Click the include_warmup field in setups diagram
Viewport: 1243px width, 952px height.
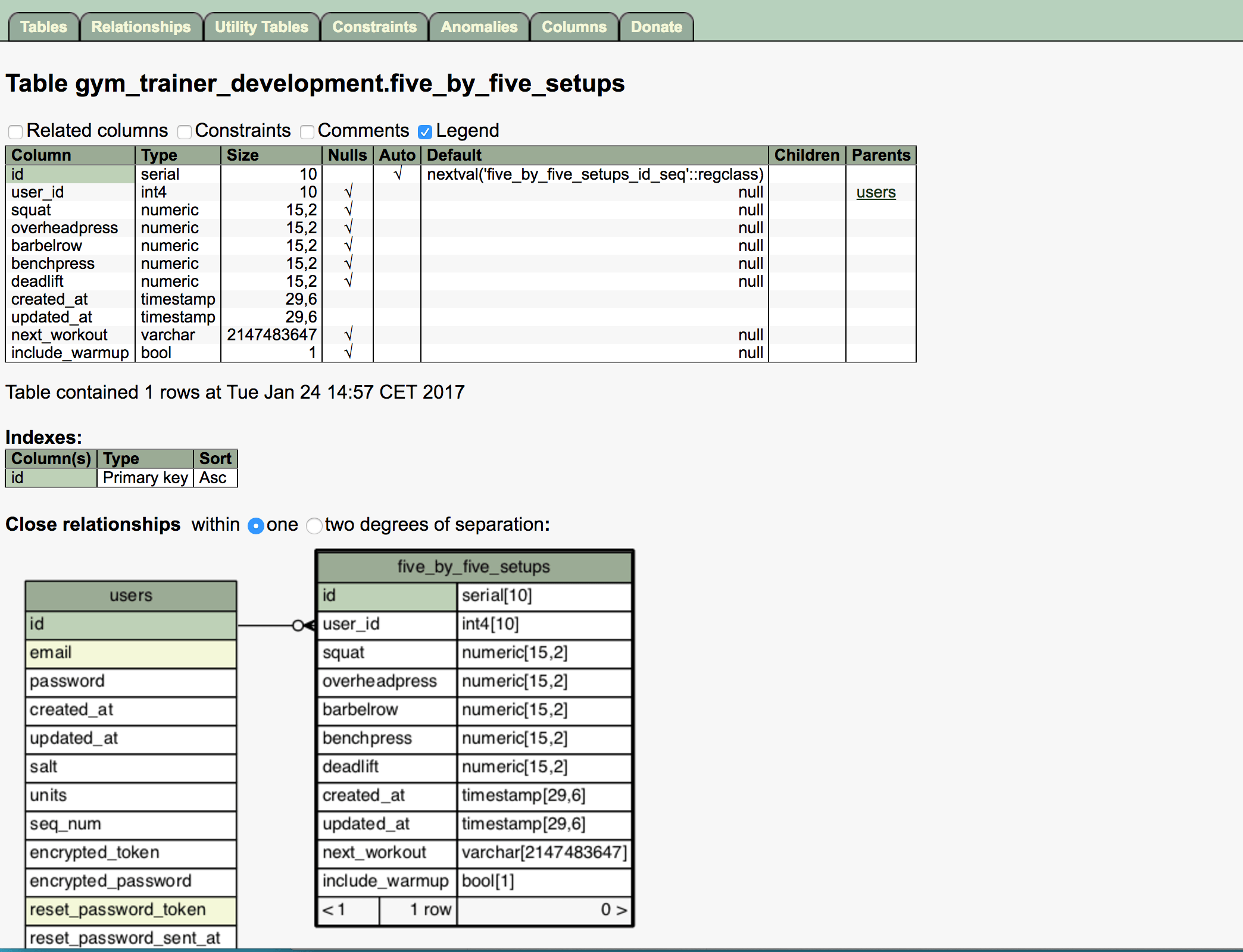click(x=388, y=881)
